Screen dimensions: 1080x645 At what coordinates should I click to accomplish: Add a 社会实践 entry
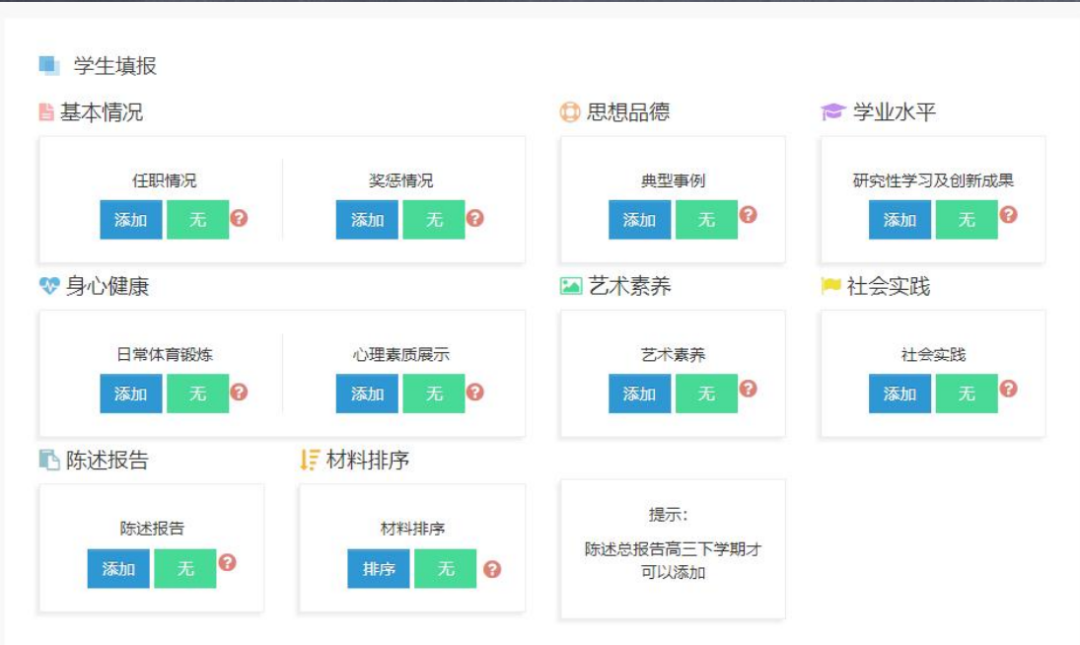[899, 394]
